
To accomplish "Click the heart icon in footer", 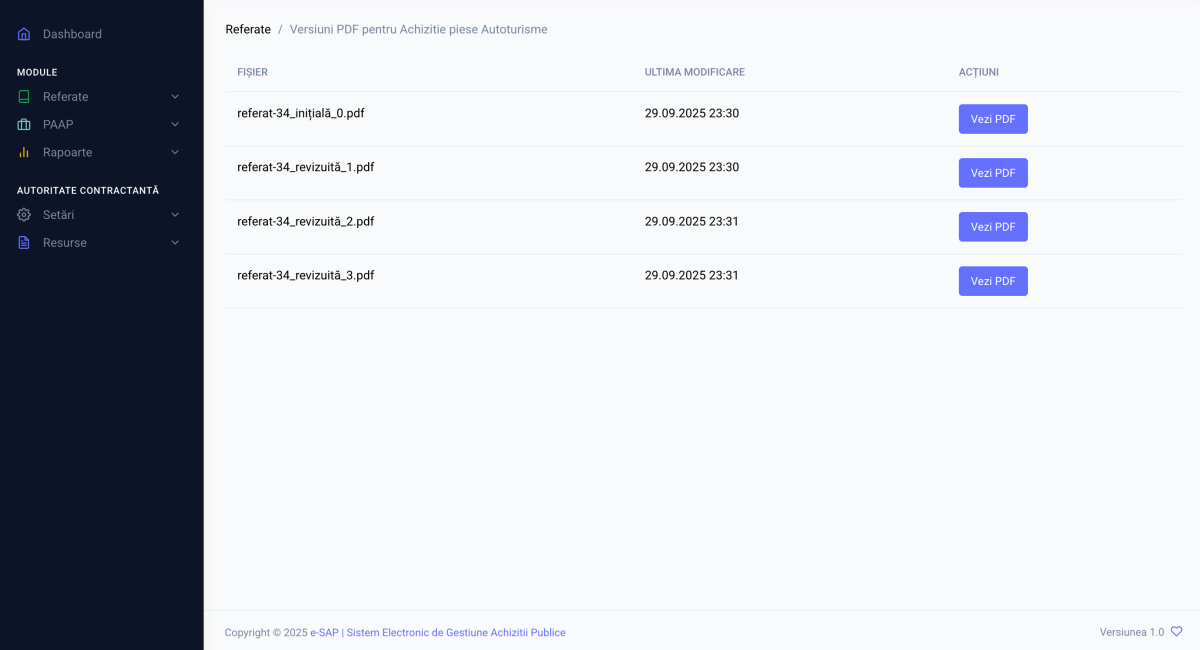I will coord(1176,632).
